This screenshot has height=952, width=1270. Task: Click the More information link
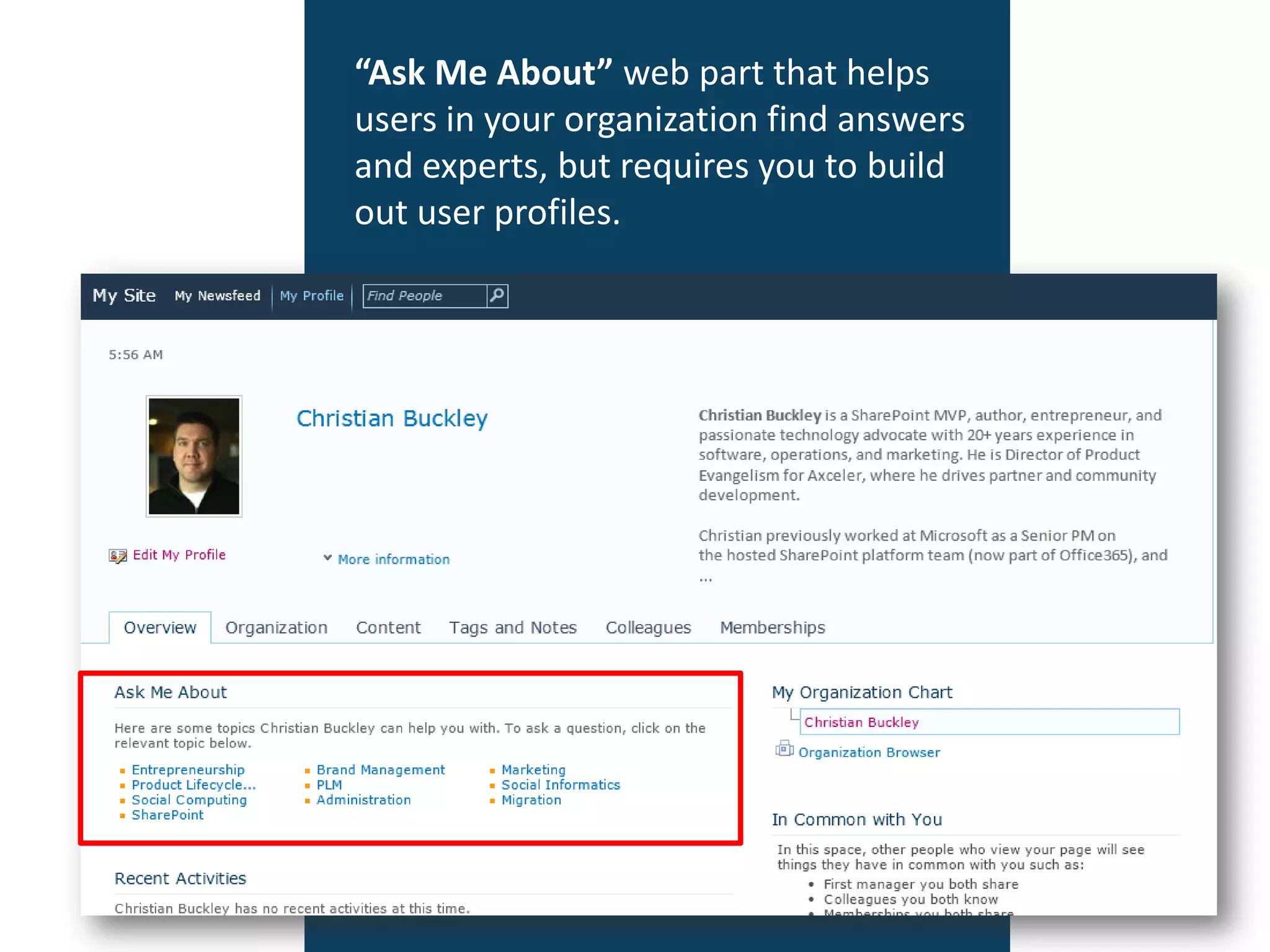click(x=394, y=559)
